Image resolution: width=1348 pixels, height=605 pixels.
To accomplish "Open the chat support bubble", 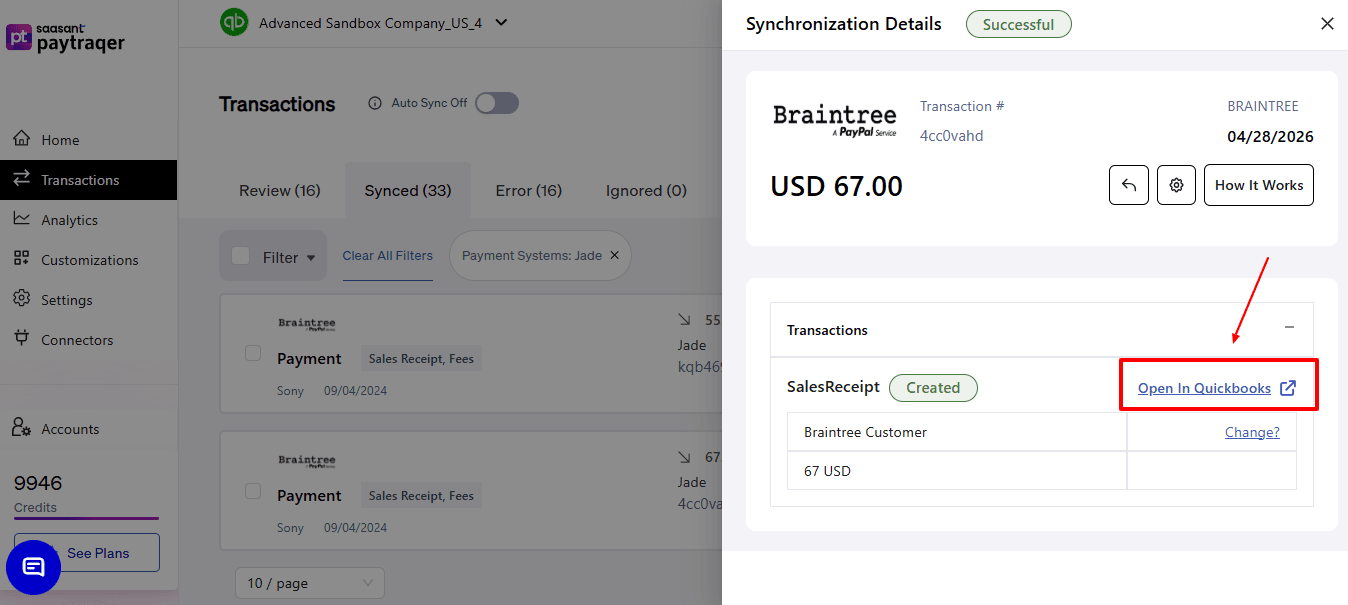I will pyautogui.click(x=33, y=567).
